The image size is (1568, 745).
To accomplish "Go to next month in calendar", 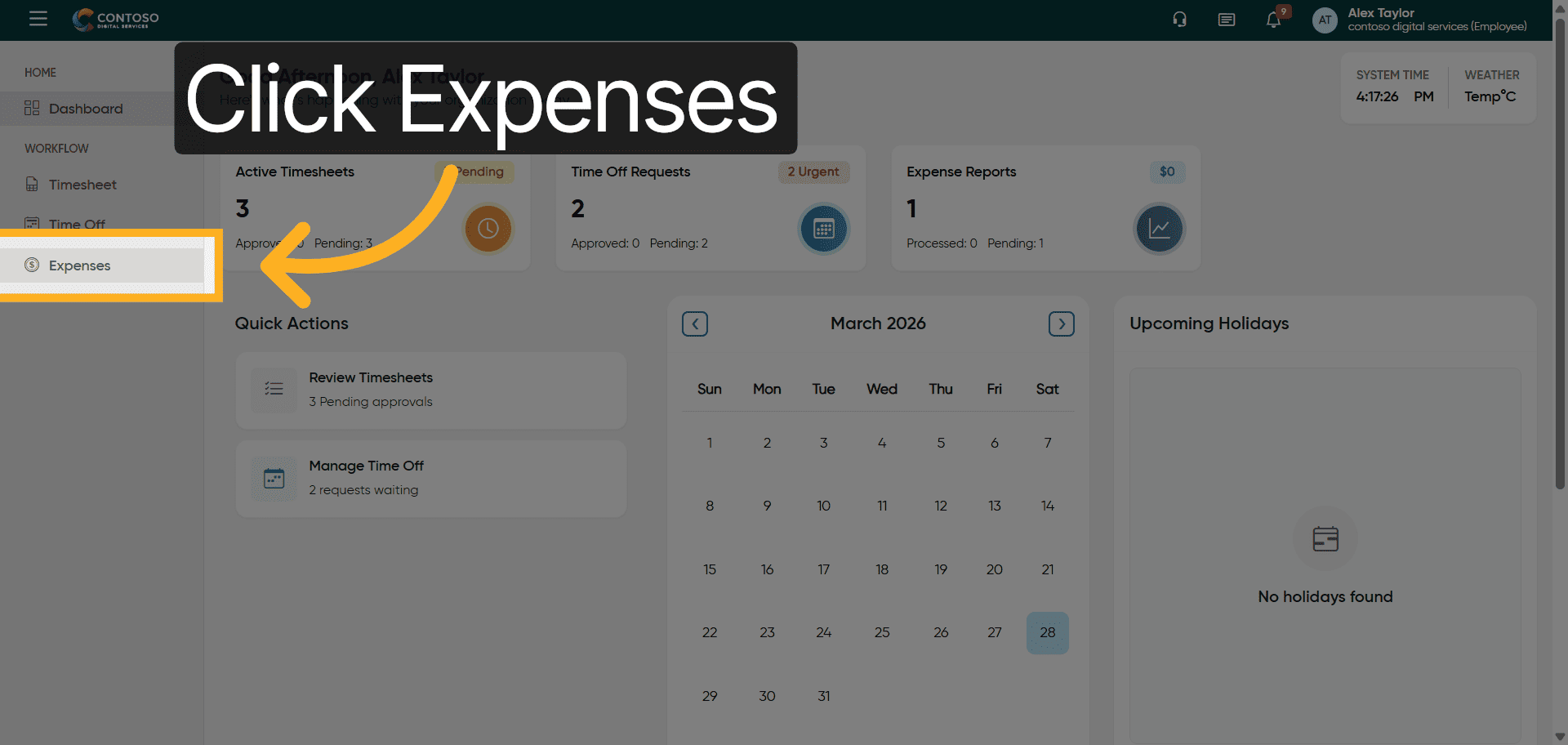I will pyautogui.click(x=1061, y=324).
